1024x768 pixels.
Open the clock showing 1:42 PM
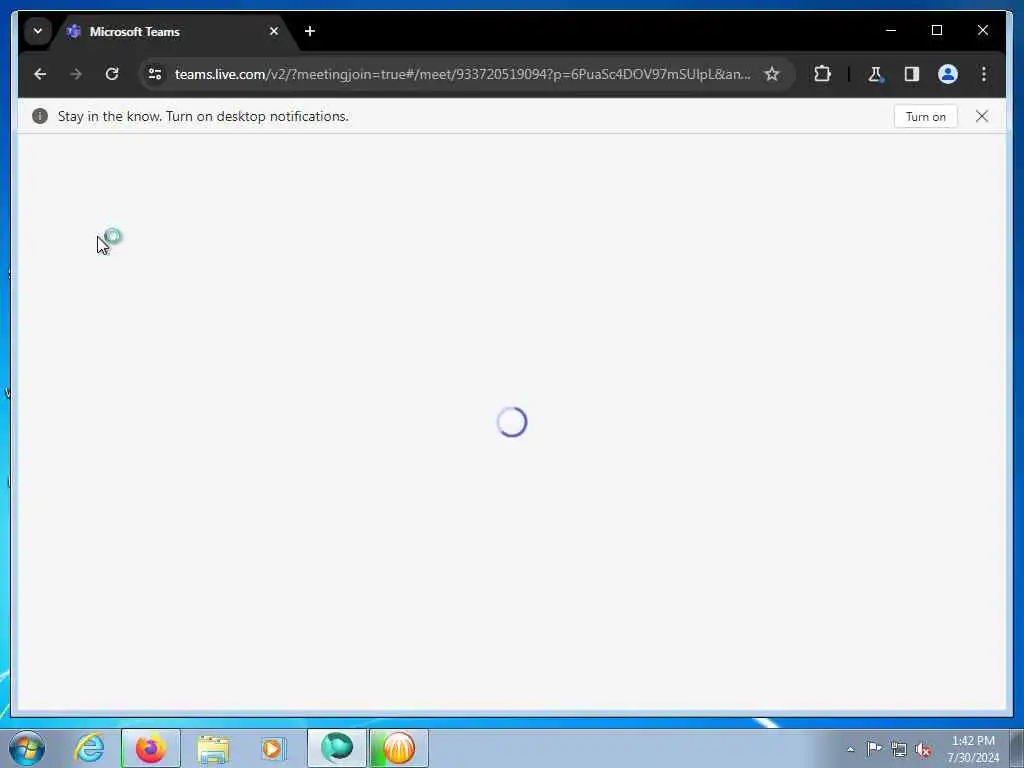pyautogui.click(x=973, y=749)
